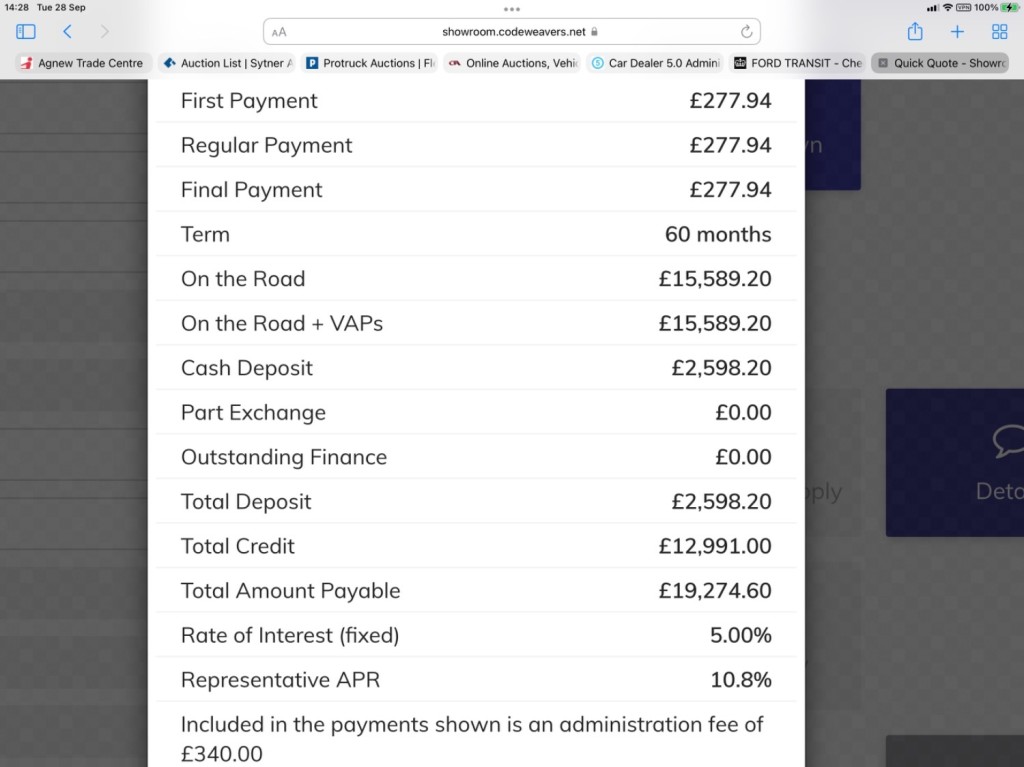
Task: Open the AA reader view menu
Action: tap(279, 32)
